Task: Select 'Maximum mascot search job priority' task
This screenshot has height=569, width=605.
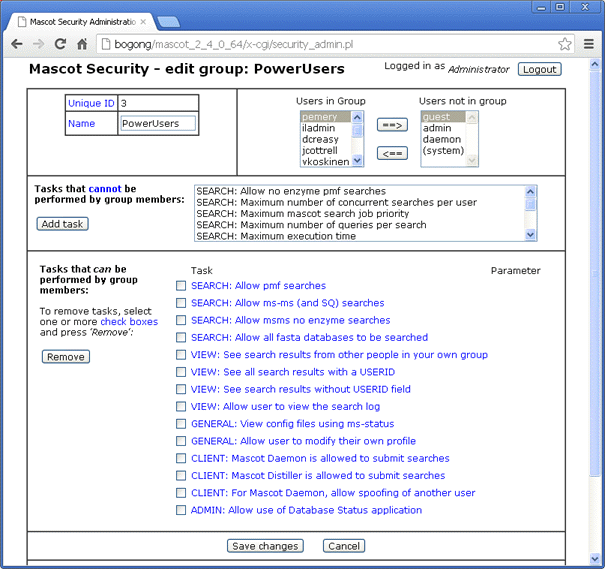Action: click(360, 213)
